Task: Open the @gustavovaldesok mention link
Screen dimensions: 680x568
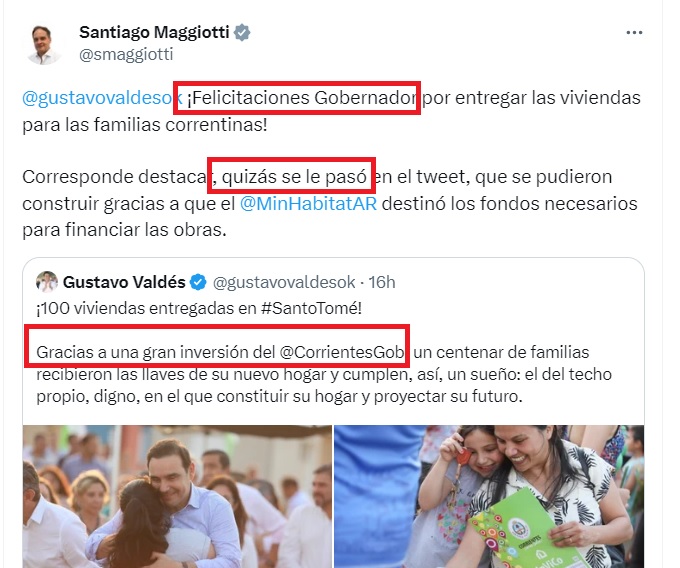Action: 102,98
